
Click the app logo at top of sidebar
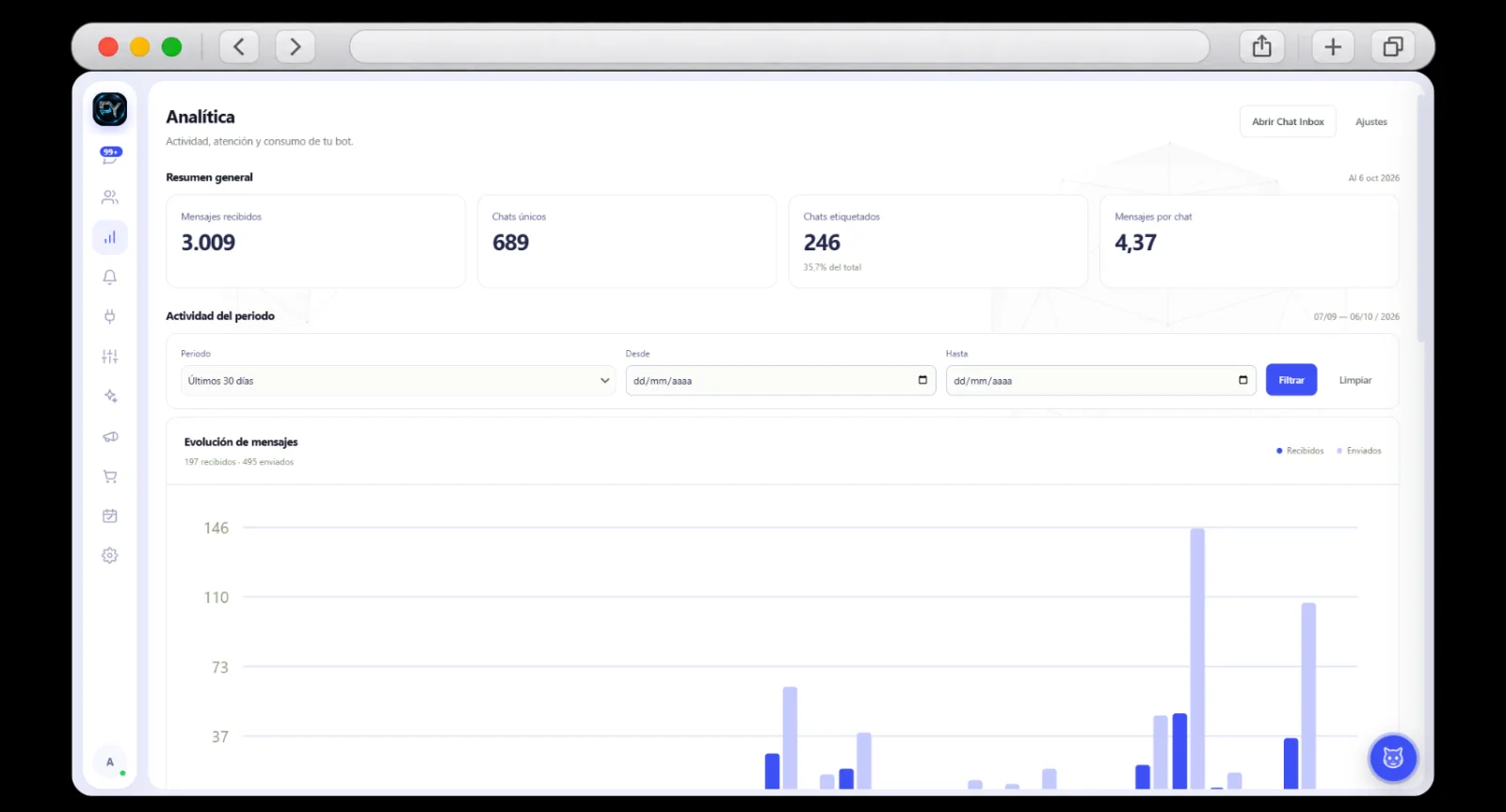point(110,109)
